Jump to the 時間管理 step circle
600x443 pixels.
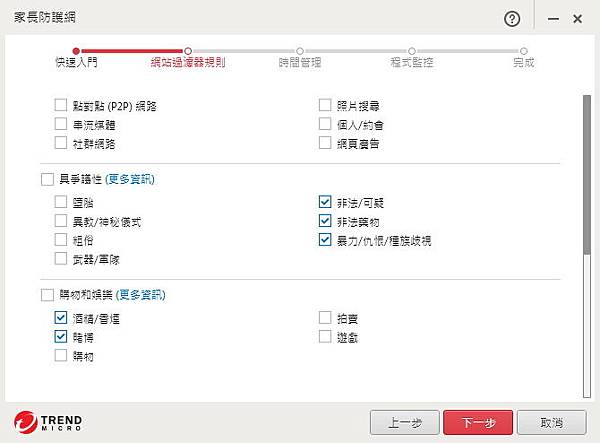click(x=298, y=50)
